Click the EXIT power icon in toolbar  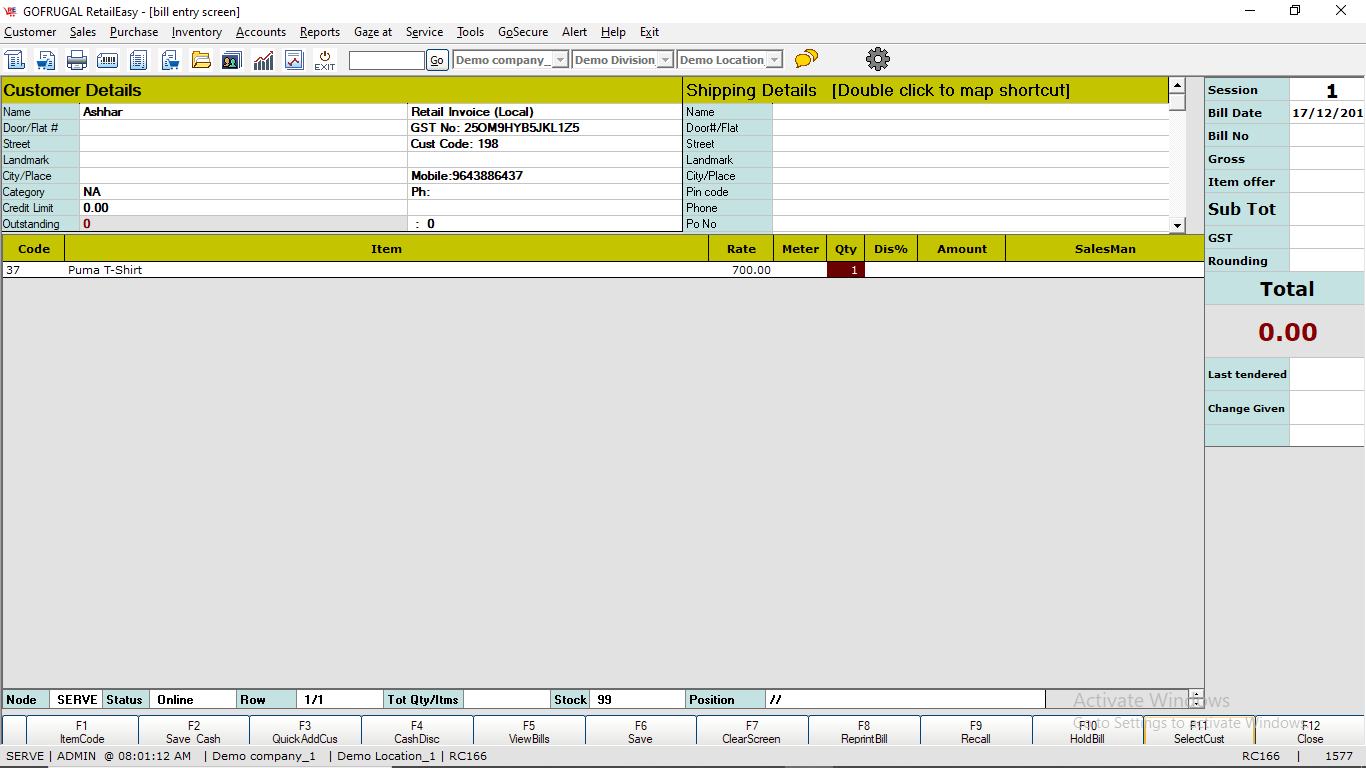[x=325, y=60]
